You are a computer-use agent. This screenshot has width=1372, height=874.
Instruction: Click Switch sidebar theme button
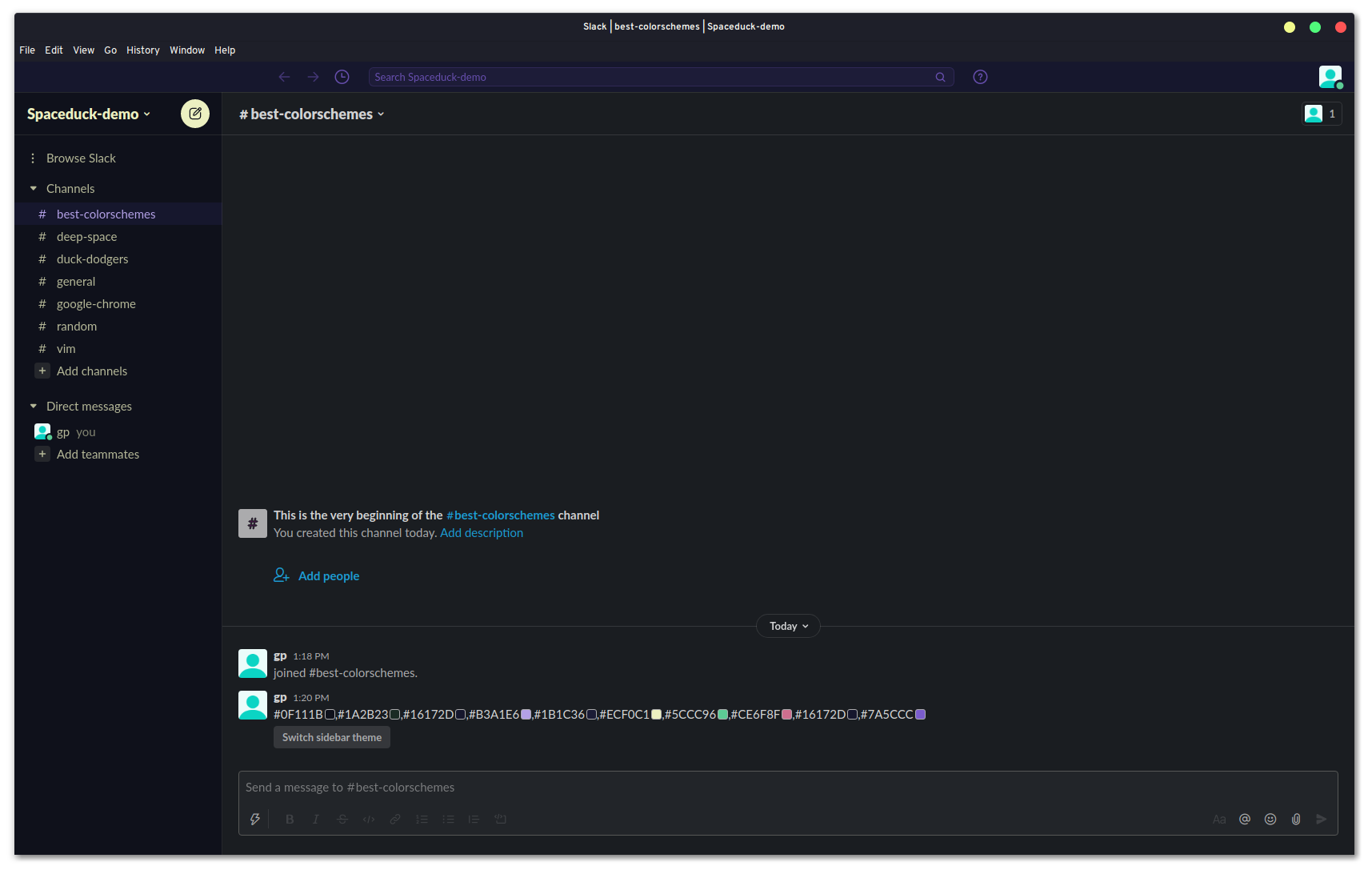tap(332, 737)
